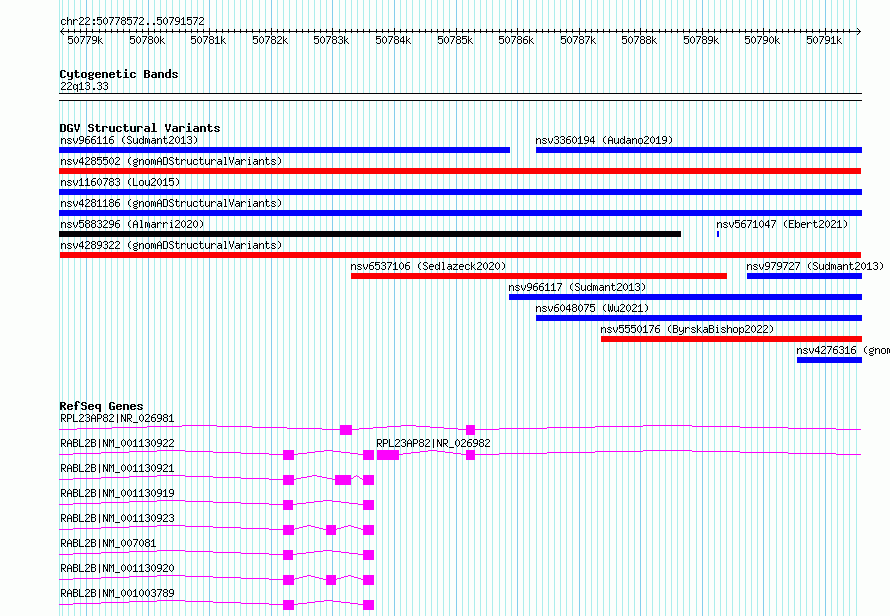Click the first exon of RABL2B|NM_007081
Image resolution: width=890 pixels, height=616 pixels.
(x=288, y=555)
